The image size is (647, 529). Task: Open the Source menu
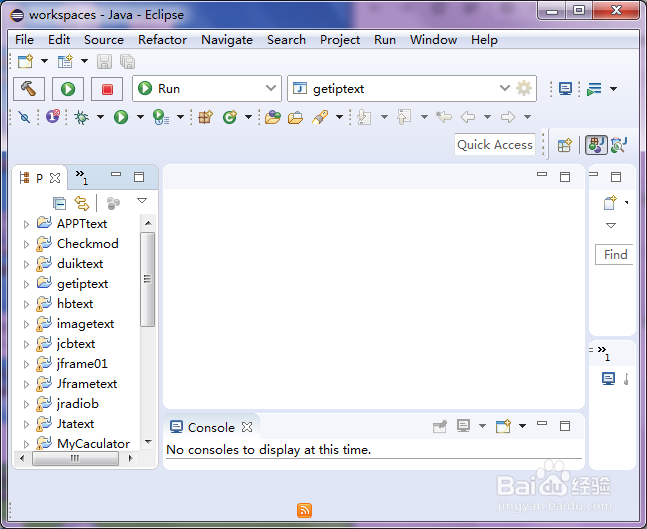click(x=104, y=40)
